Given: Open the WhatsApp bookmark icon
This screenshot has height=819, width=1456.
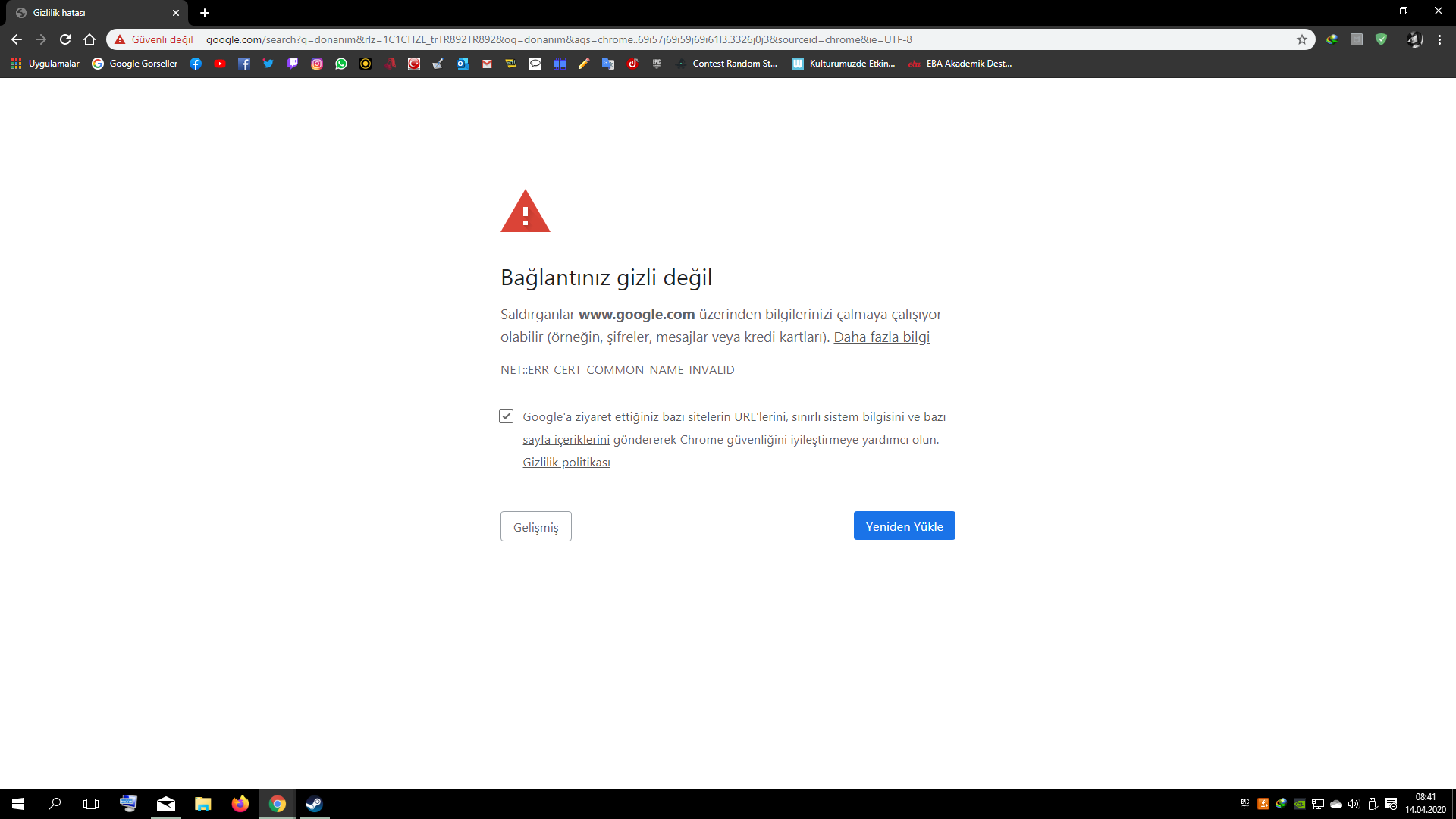Looking at the screenshot, I should tap(341, 64).
